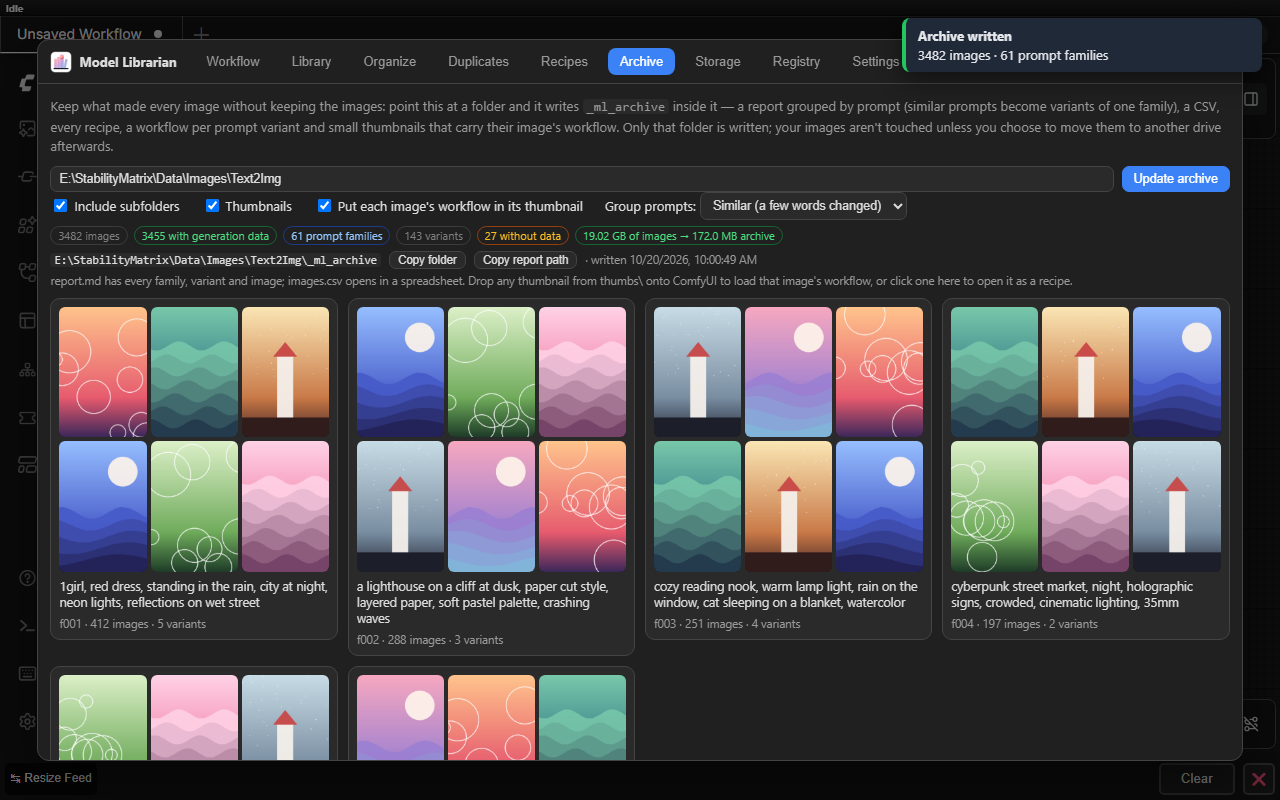Click the '_ml_archive' folder path text
This screenshot has height=800, width=1280.
pyautogui.click(x=215, y=260)
